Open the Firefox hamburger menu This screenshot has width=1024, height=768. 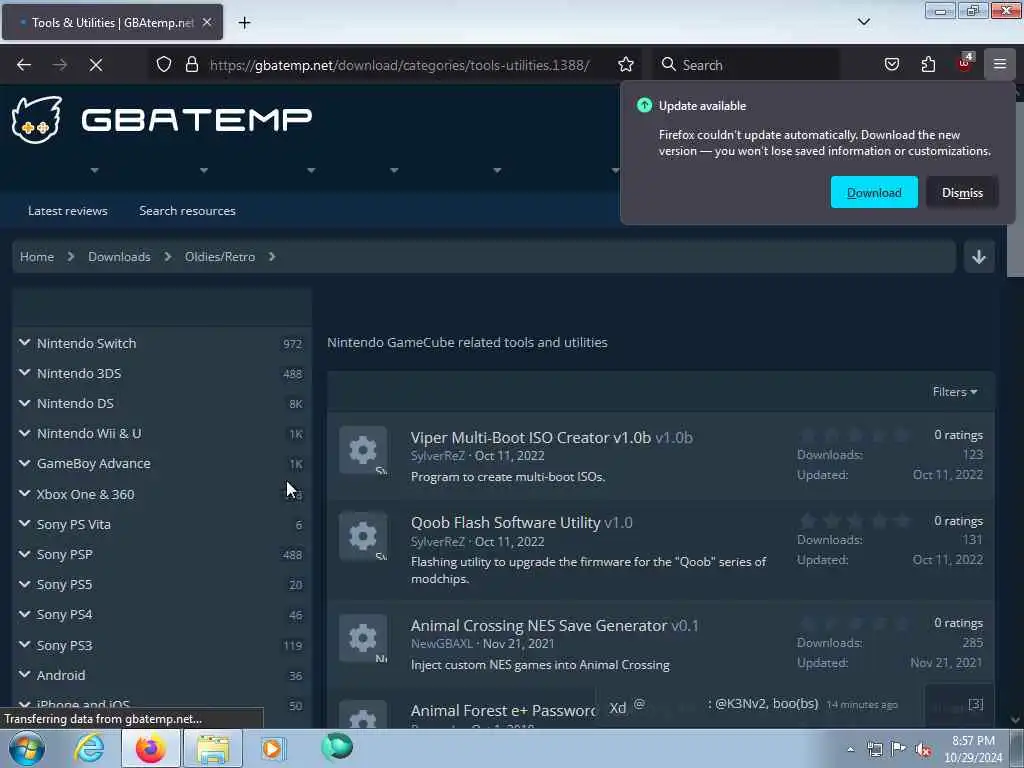tap(1000, 64)
